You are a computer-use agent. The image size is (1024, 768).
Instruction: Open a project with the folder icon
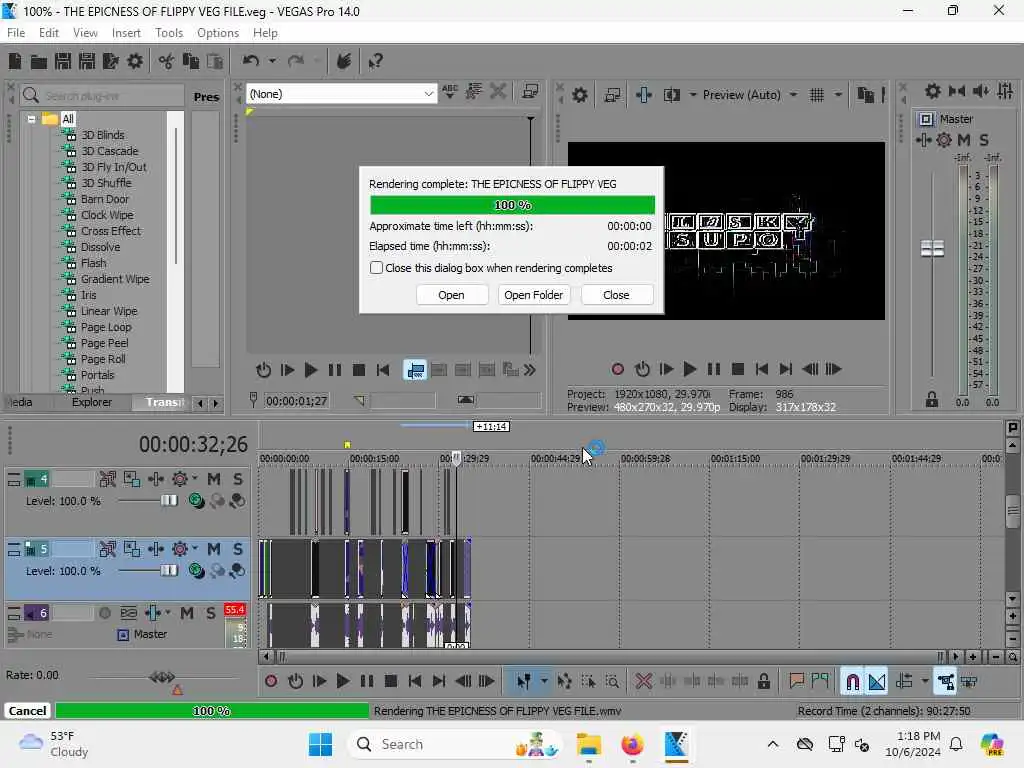tap(39, 61)
